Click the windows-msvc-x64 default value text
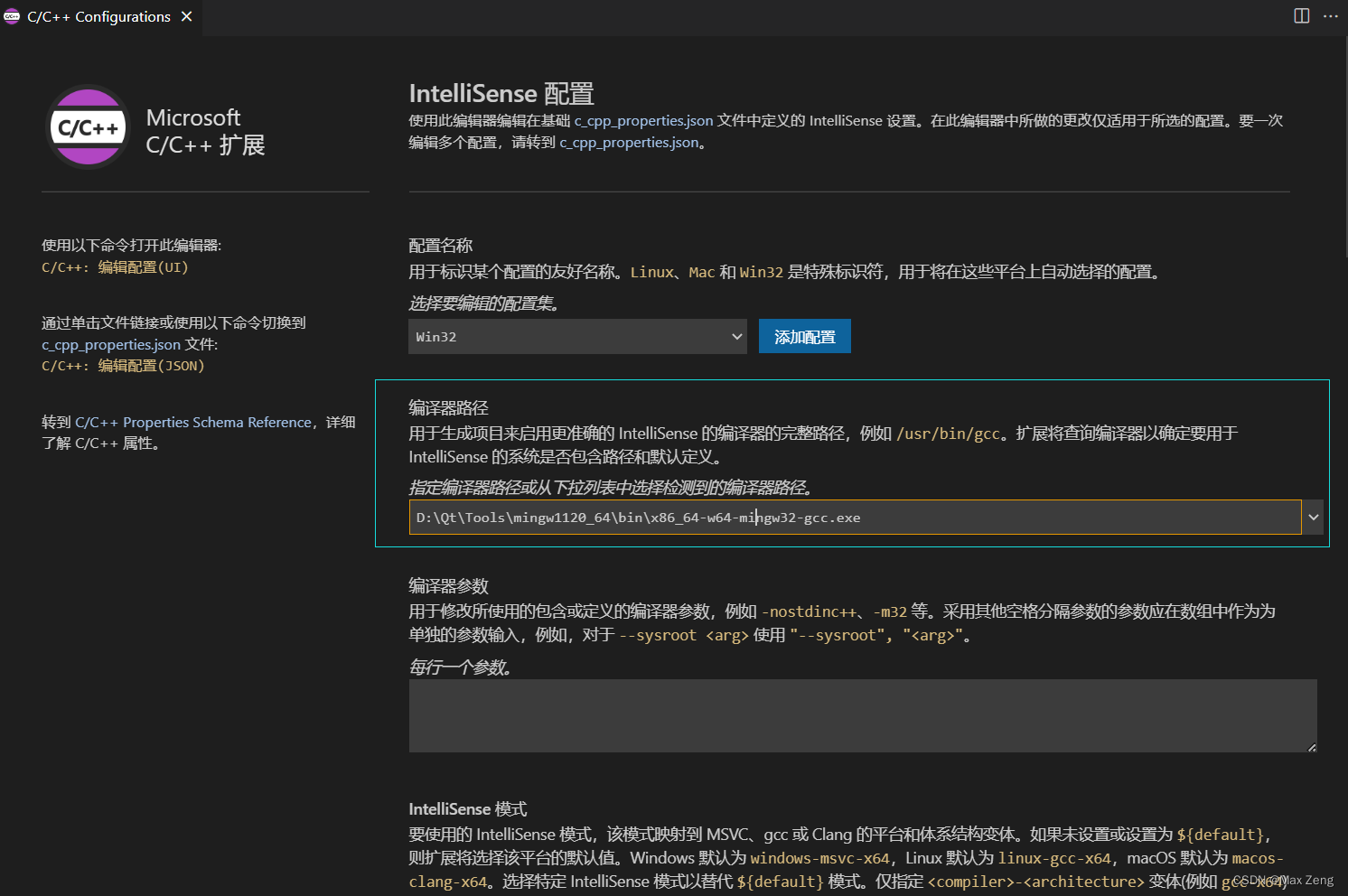This screenshot has height=896, width=1348. tap(820, 858)
